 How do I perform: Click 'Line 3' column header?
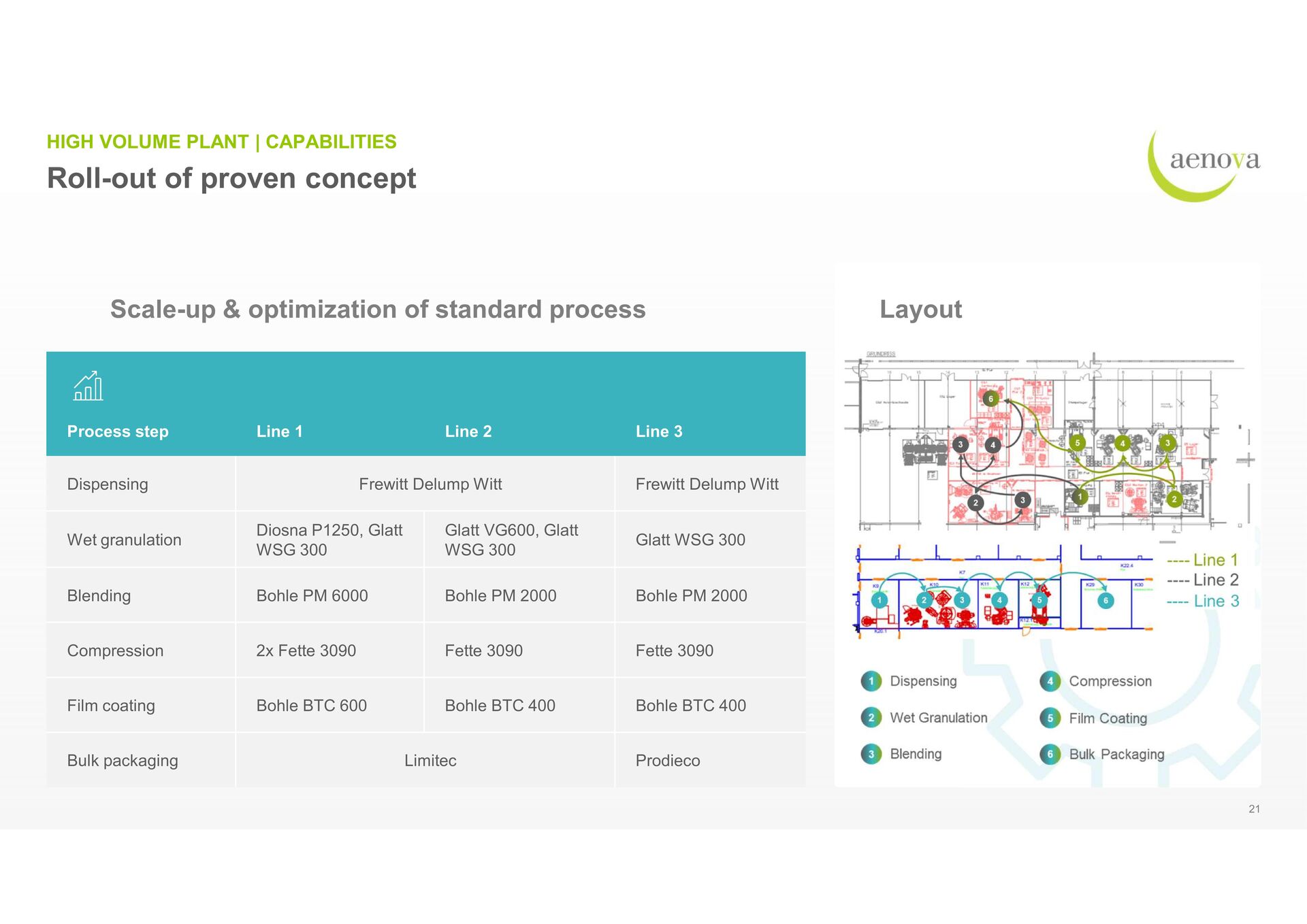tap(659, 431)
